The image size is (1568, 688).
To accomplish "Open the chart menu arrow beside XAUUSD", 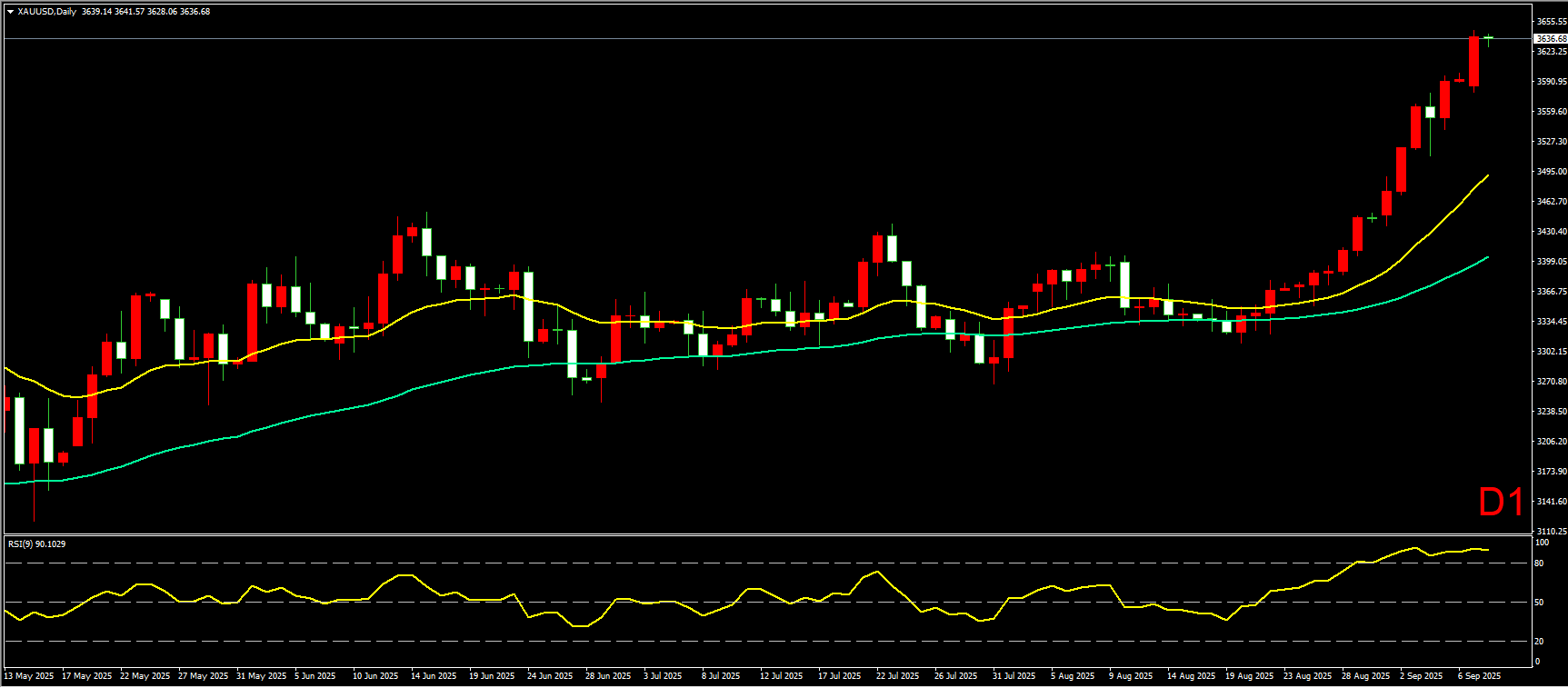I will pyautogui.click(x=10, y=12).
